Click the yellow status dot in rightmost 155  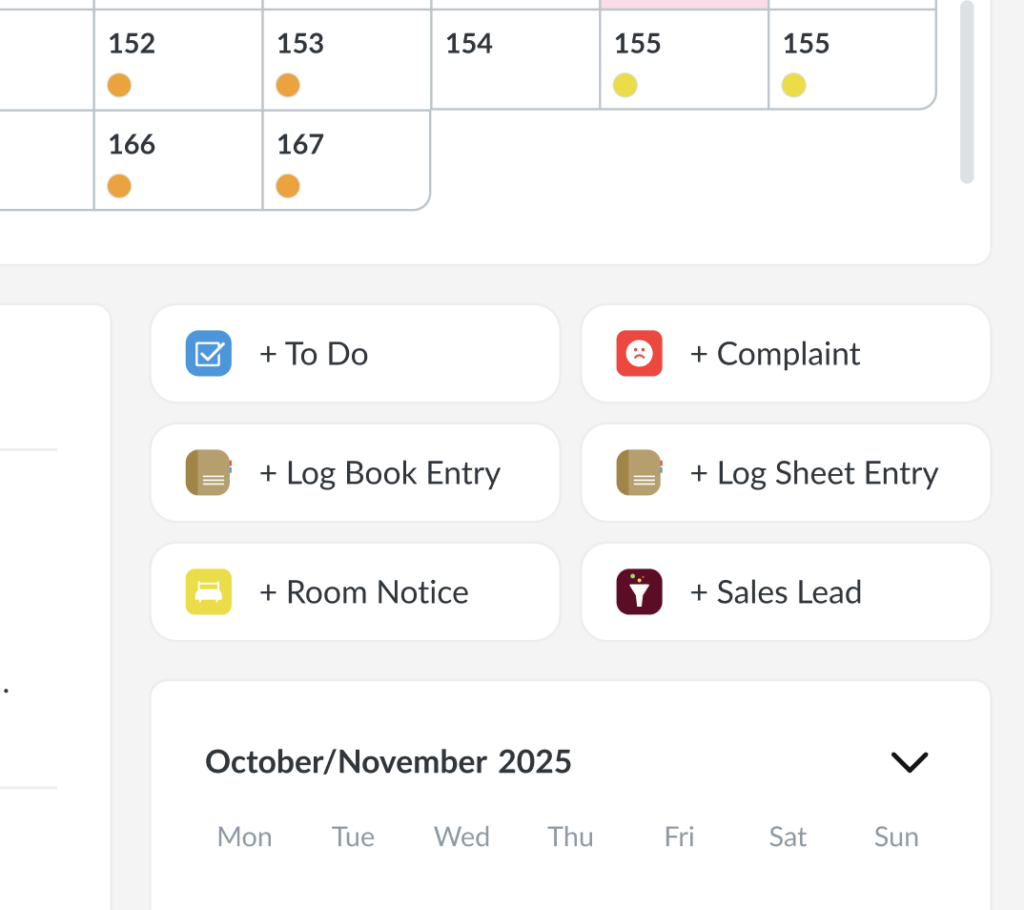click(793, 85)
